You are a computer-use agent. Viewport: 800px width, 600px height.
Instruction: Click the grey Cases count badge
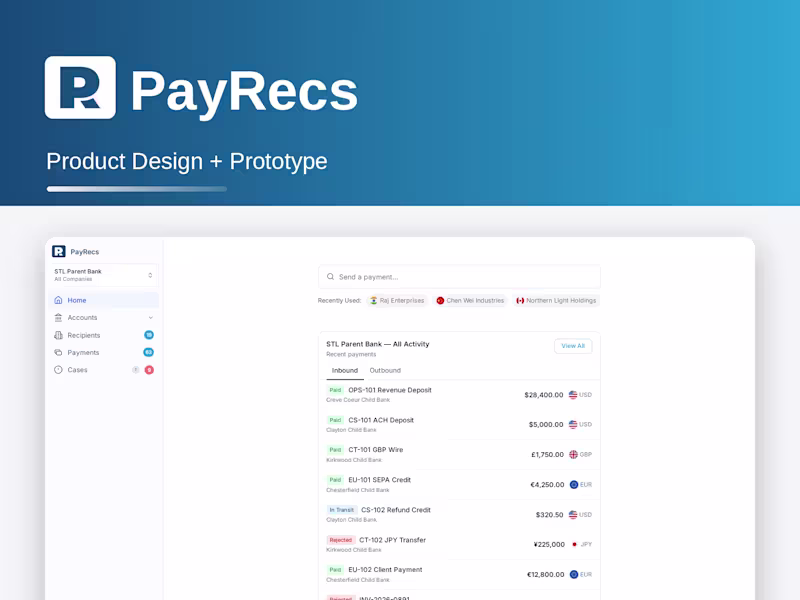coord(136,370)
